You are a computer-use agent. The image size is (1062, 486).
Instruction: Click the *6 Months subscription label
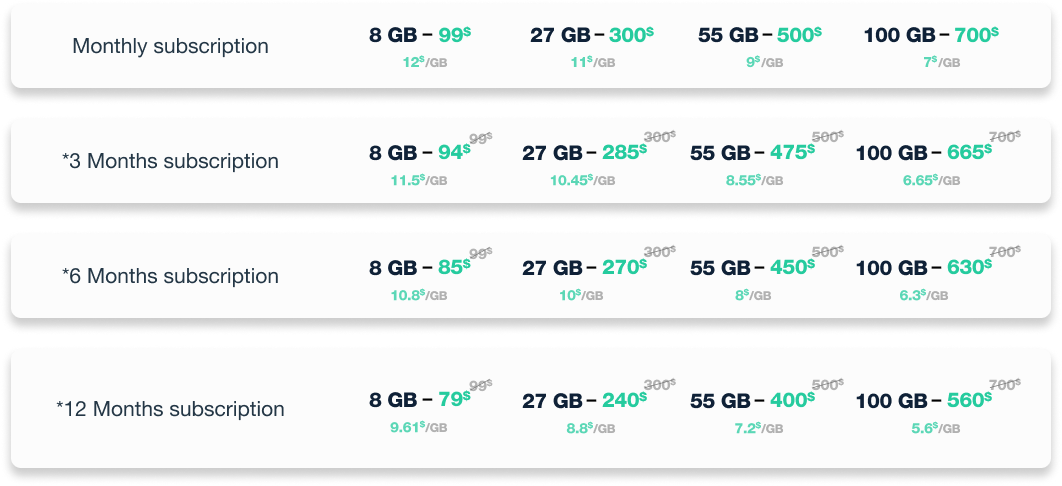170,276
